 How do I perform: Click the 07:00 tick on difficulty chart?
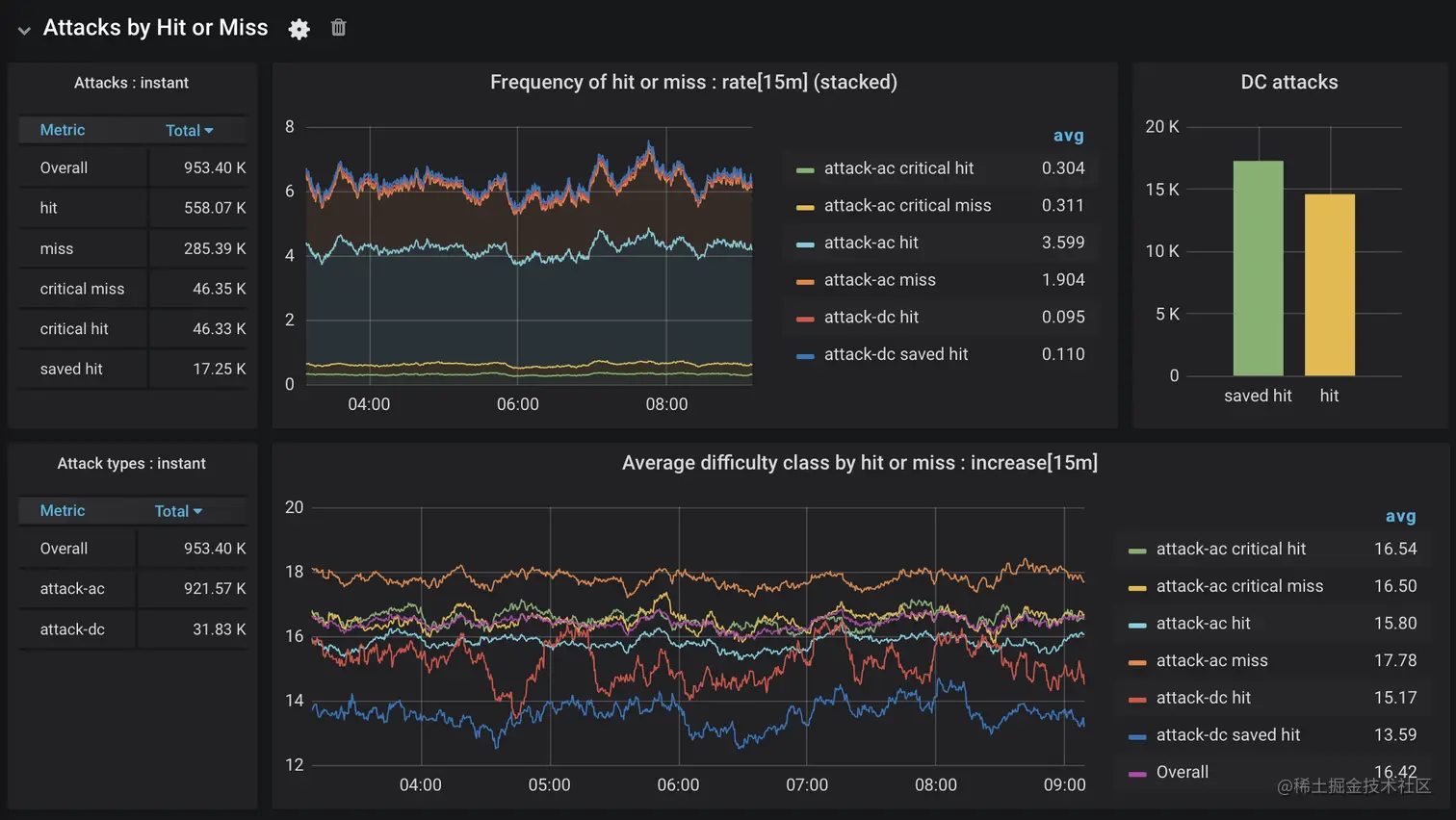click(807, 786)
